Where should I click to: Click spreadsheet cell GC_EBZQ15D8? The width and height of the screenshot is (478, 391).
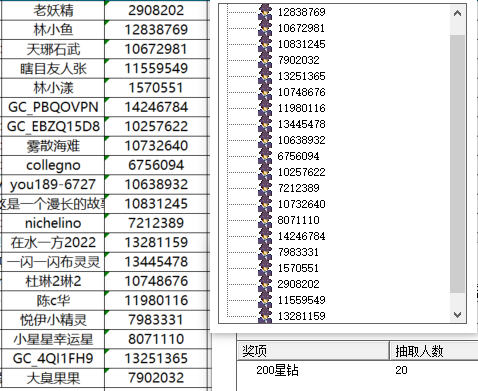point(53,126)
